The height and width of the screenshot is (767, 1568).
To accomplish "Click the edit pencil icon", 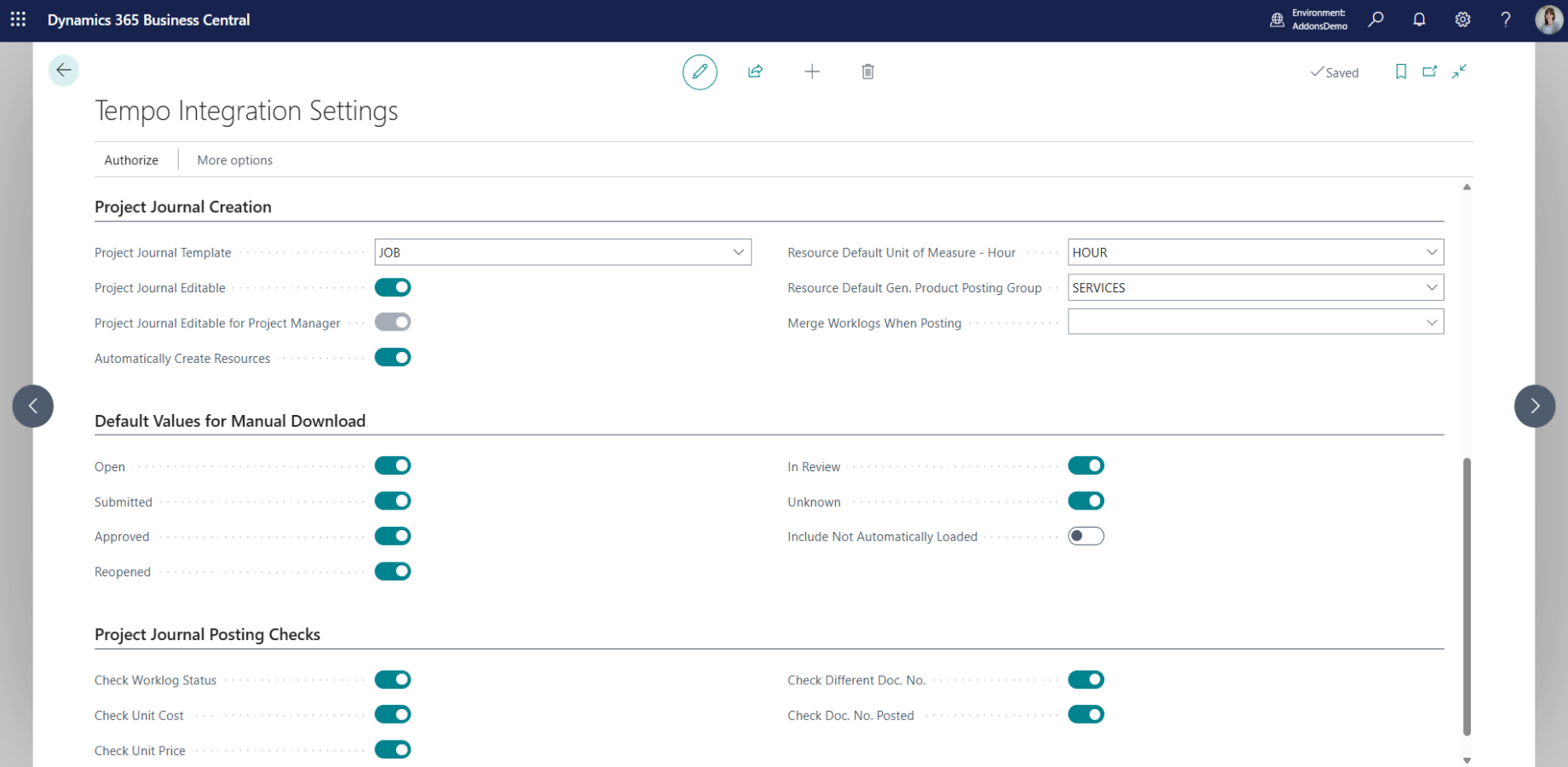I will (700, 72).
